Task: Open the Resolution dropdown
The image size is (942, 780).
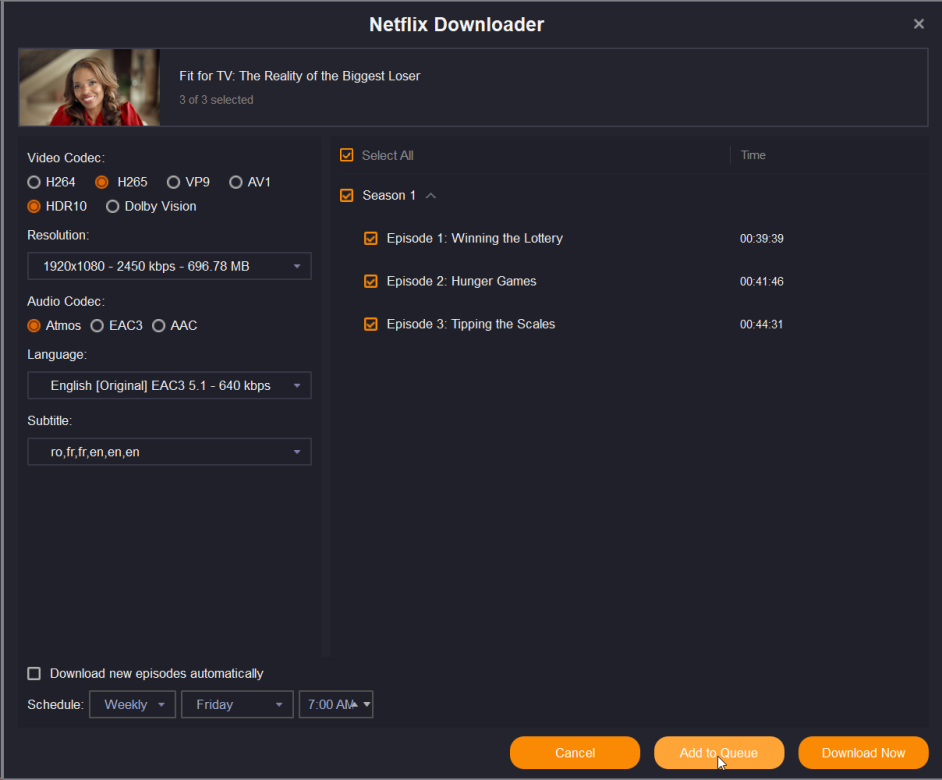Action: pyautogui.click(x=169, y=266)
